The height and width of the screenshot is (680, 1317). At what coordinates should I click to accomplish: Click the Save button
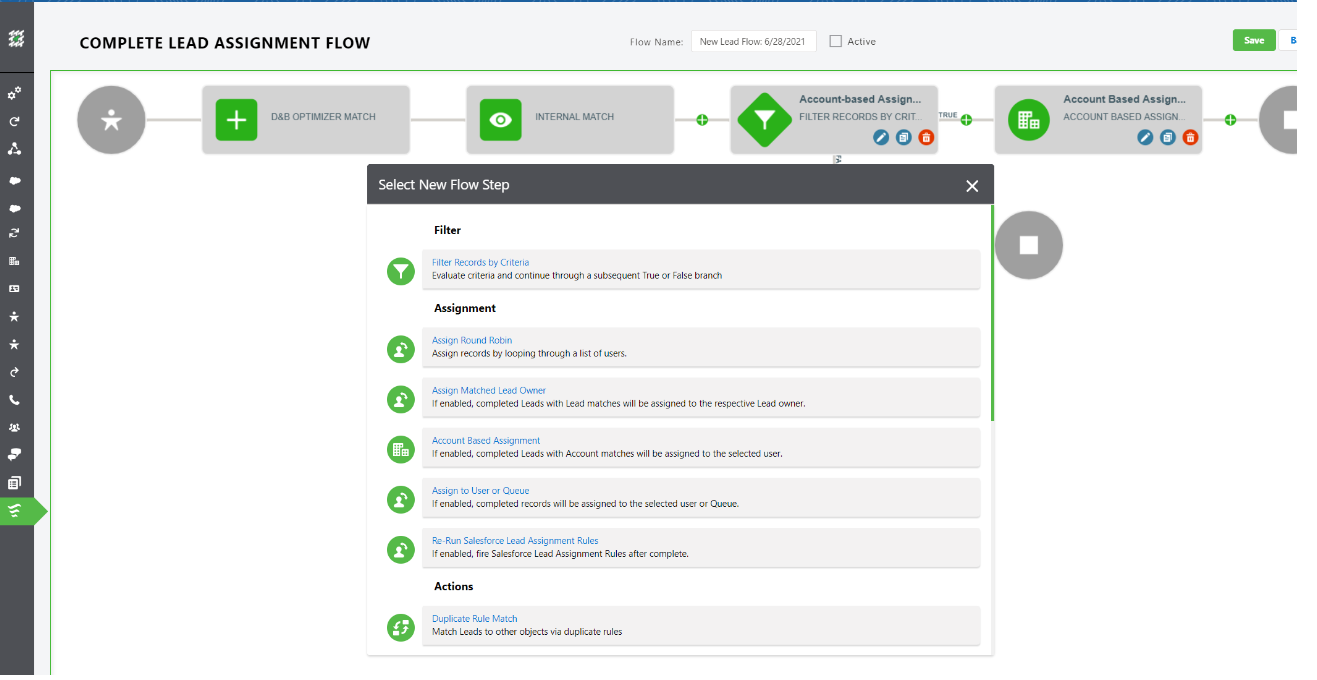[1254, 40]
